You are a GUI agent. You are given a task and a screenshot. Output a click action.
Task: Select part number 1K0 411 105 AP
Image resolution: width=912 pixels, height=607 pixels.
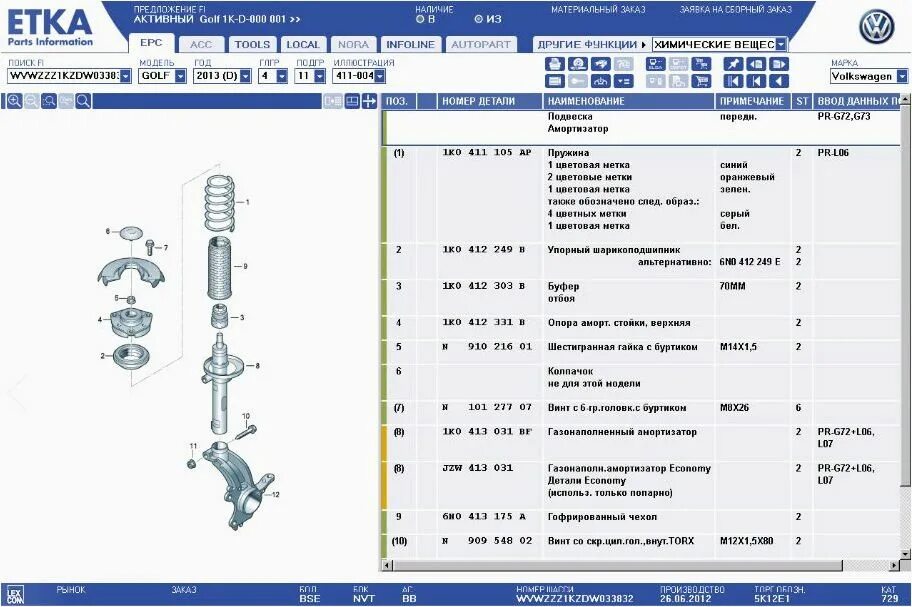click(x=487, y=152)
